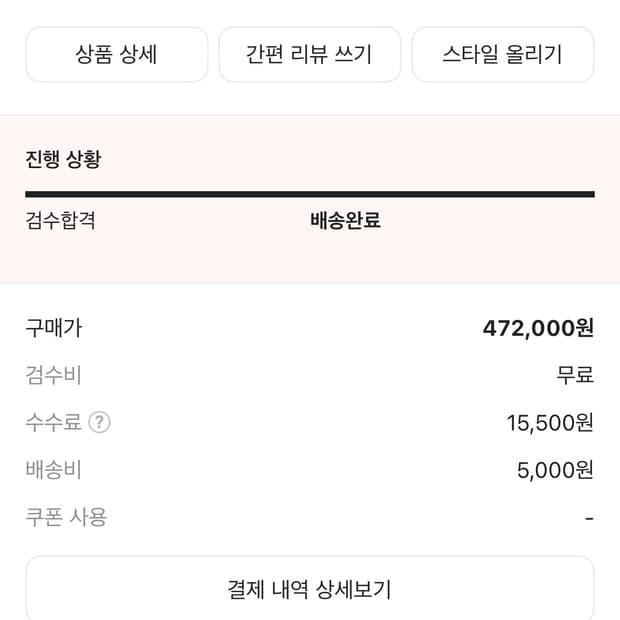
Task: Click the 무료 inspection fee value
Action: pyautogui.click(x=575, y=375)
